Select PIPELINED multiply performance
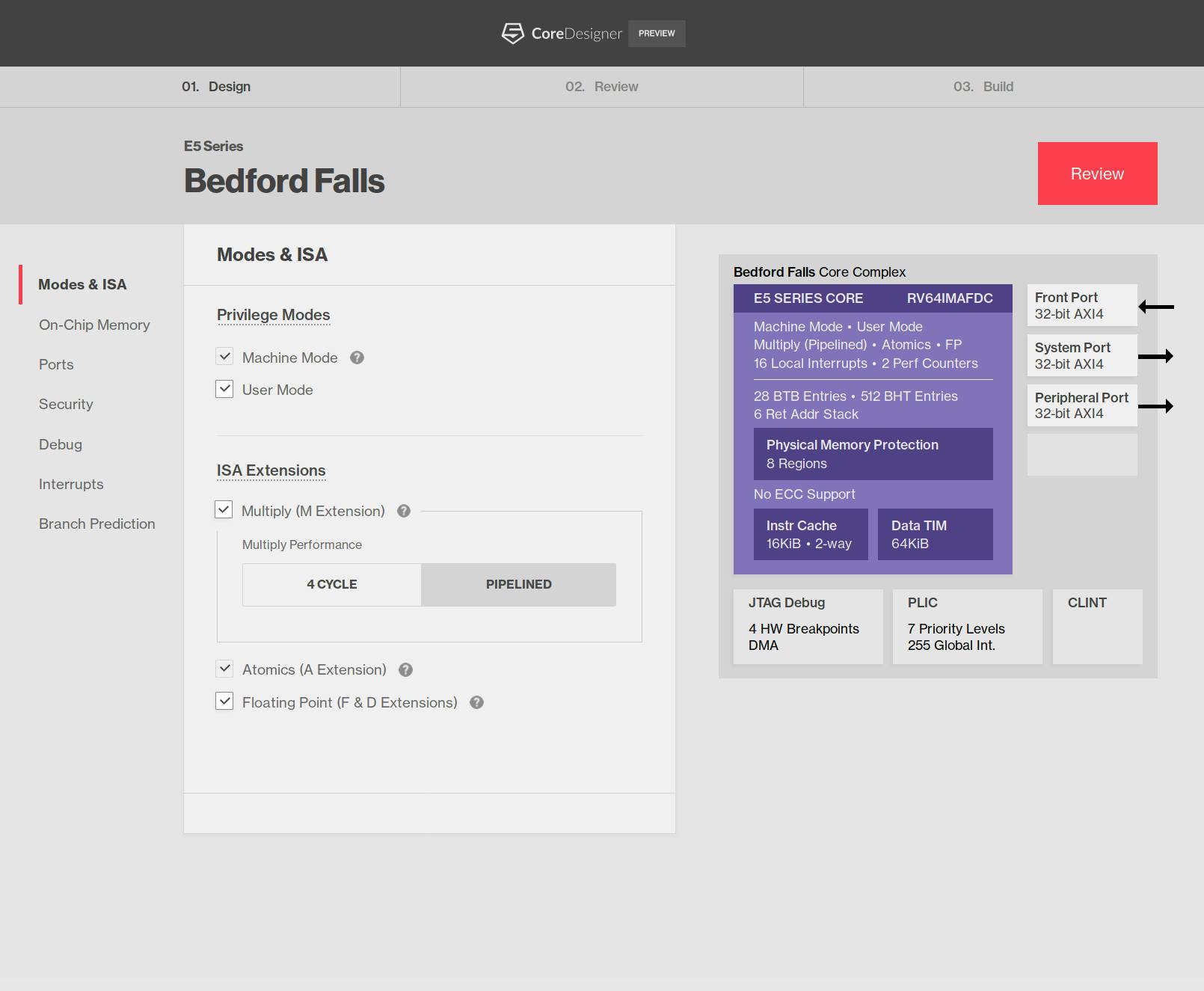 [519, 584]
